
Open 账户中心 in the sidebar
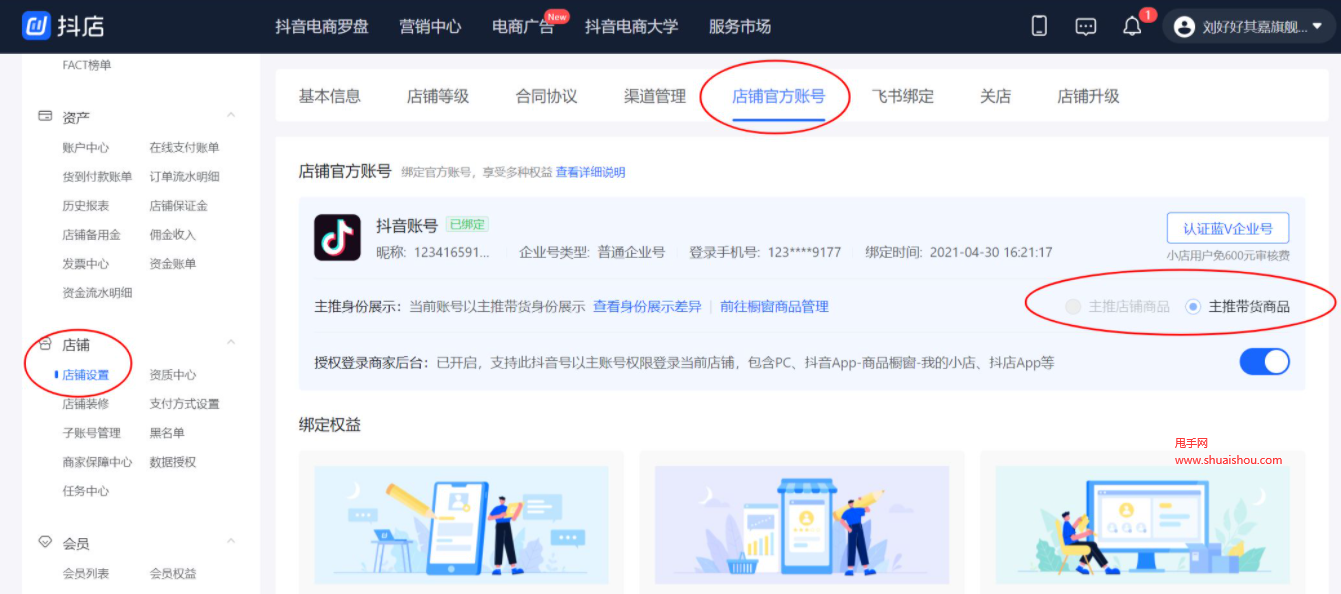(85, 147)
